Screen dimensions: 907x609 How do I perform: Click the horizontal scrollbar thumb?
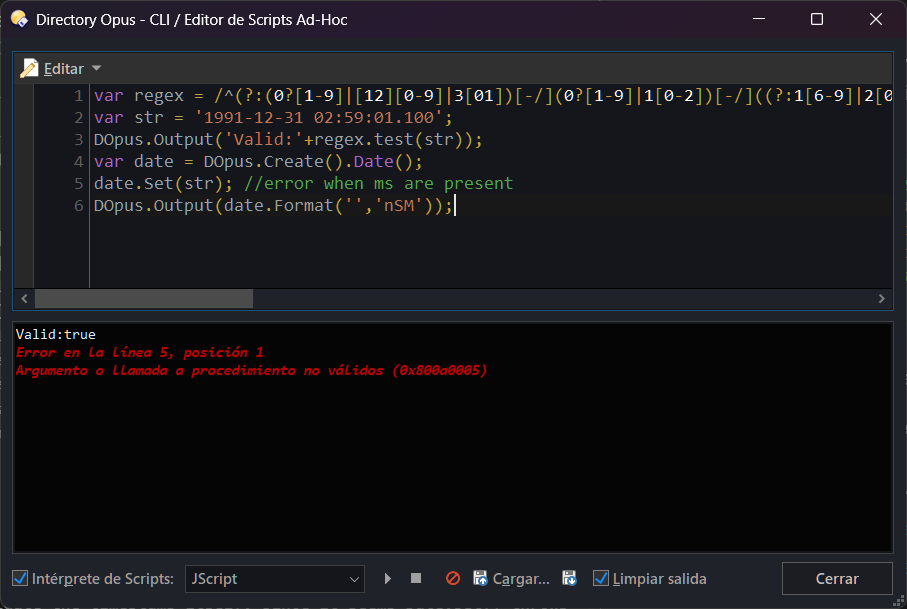coord(144,298)
